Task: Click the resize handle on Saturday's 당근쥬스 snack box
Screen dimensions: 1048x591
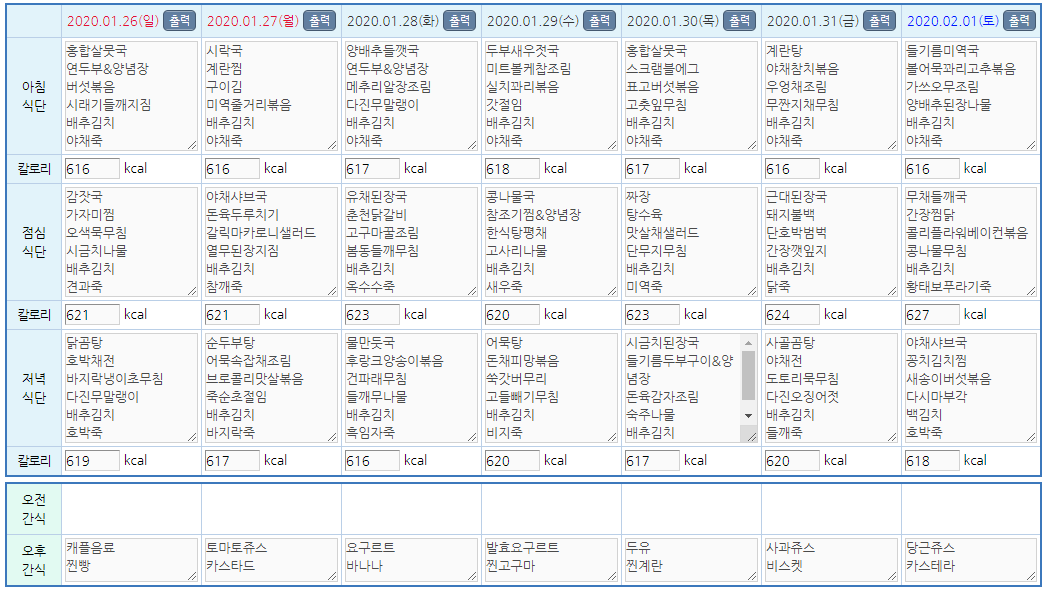Action: point(1031,575)
